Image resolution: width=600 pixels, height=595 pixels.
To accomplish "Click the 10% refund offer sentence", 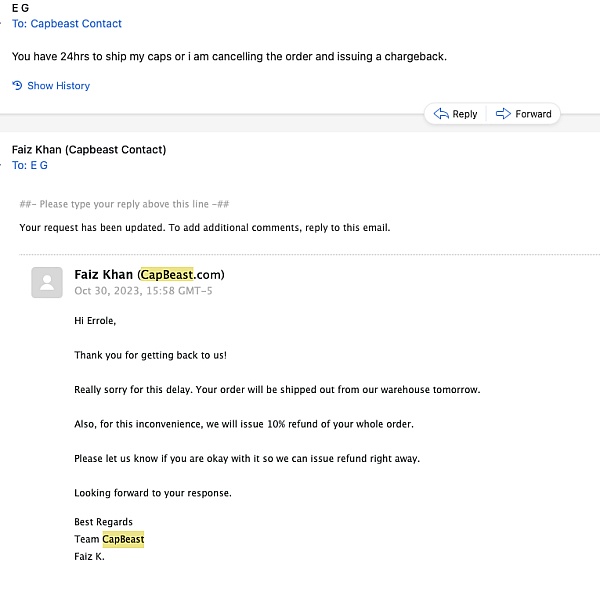I will pos(243,424).
